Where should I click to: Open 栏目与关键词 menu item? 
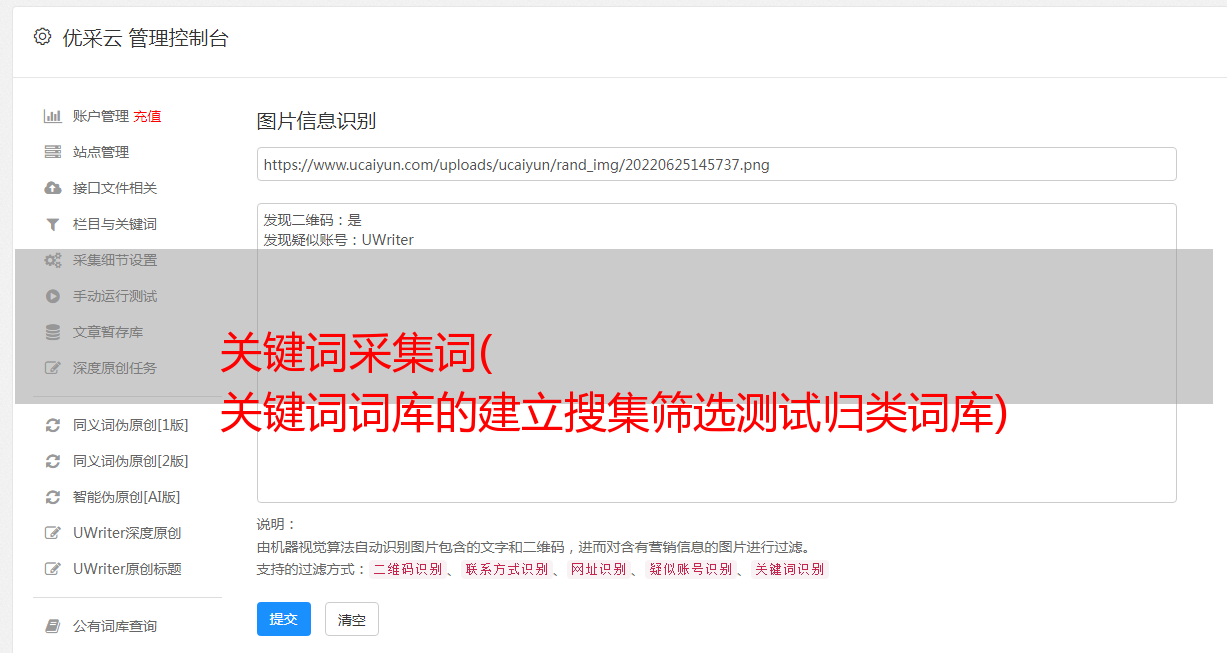coord(115,224)
